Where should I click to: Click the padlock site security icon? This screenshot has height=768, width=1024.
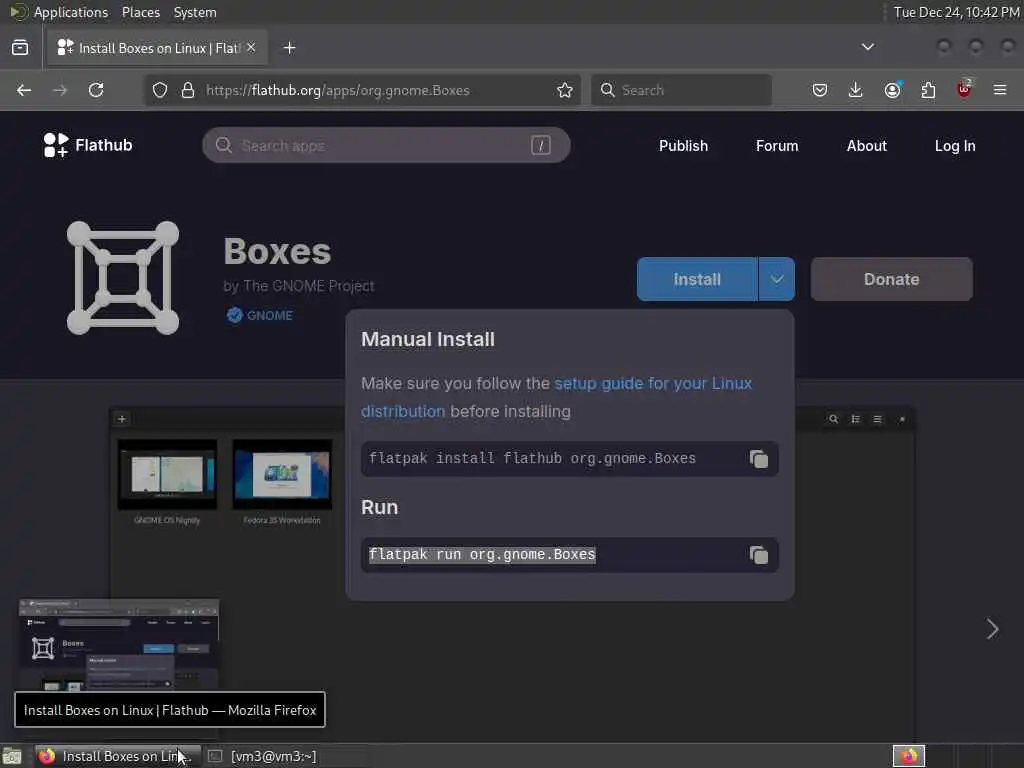click(x=188, y=90)
